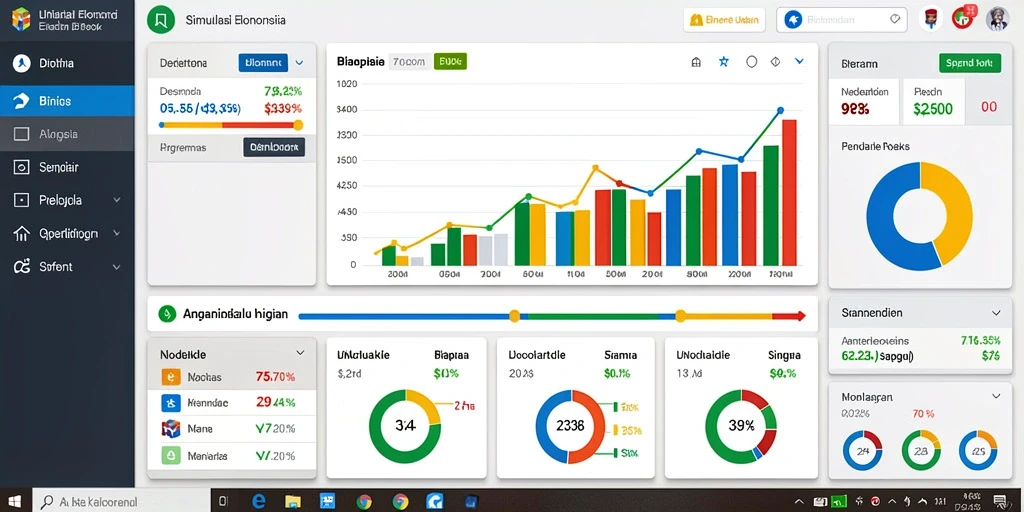Click the home icon above the chart
The width and height of the screenshot is (1024, 512).
click(x=696, y=62)
